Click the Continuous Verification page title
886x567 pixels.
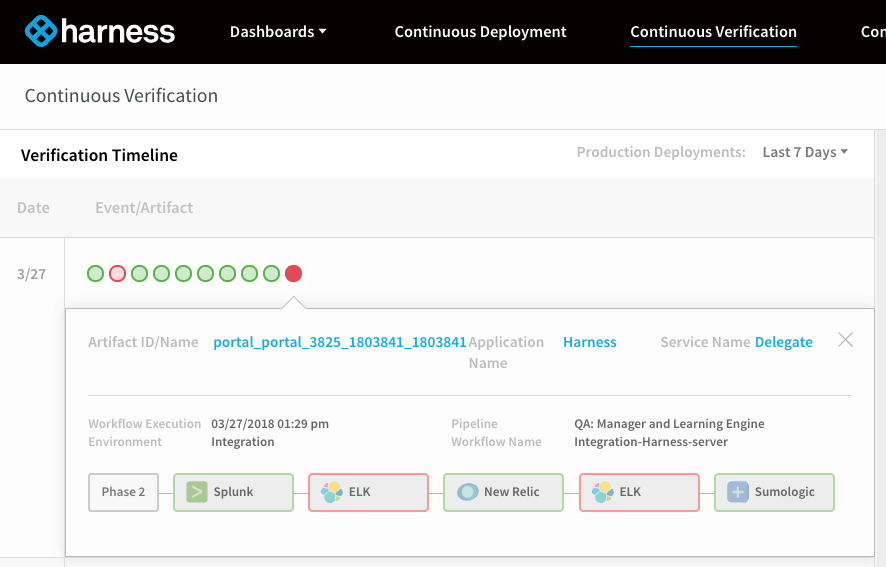[121, 96]
